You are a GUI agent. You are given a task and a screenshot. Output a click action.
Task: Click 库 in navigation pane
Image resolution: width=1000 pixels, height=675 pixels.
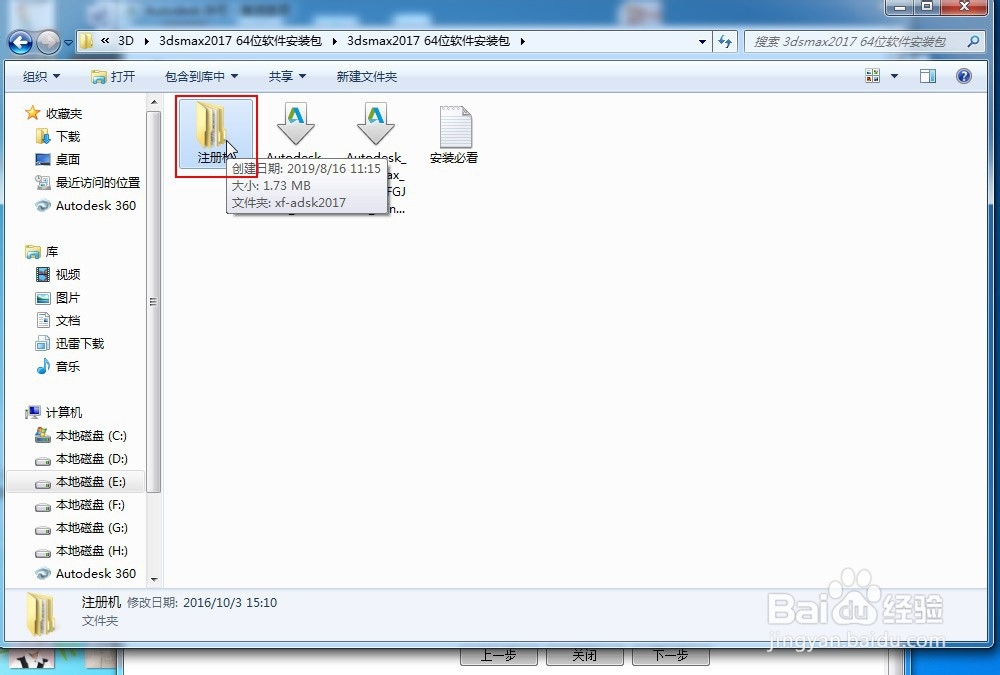[x=52, y=251]
